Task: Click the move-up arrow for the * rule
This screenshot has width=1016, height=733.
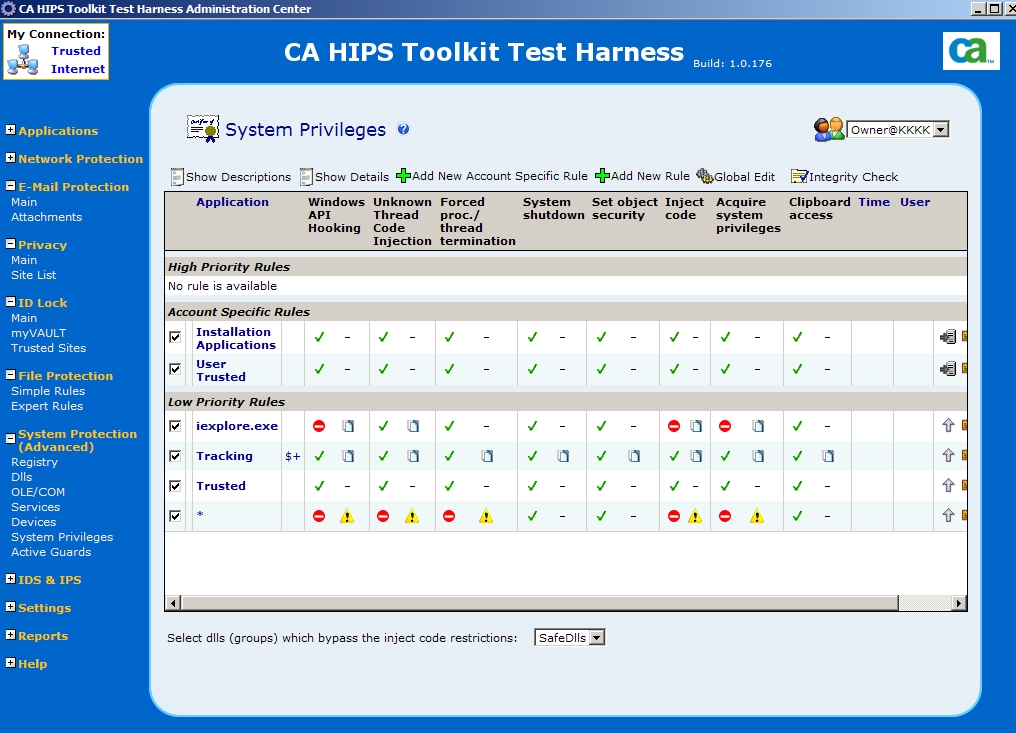Action: tap(948, 515)
